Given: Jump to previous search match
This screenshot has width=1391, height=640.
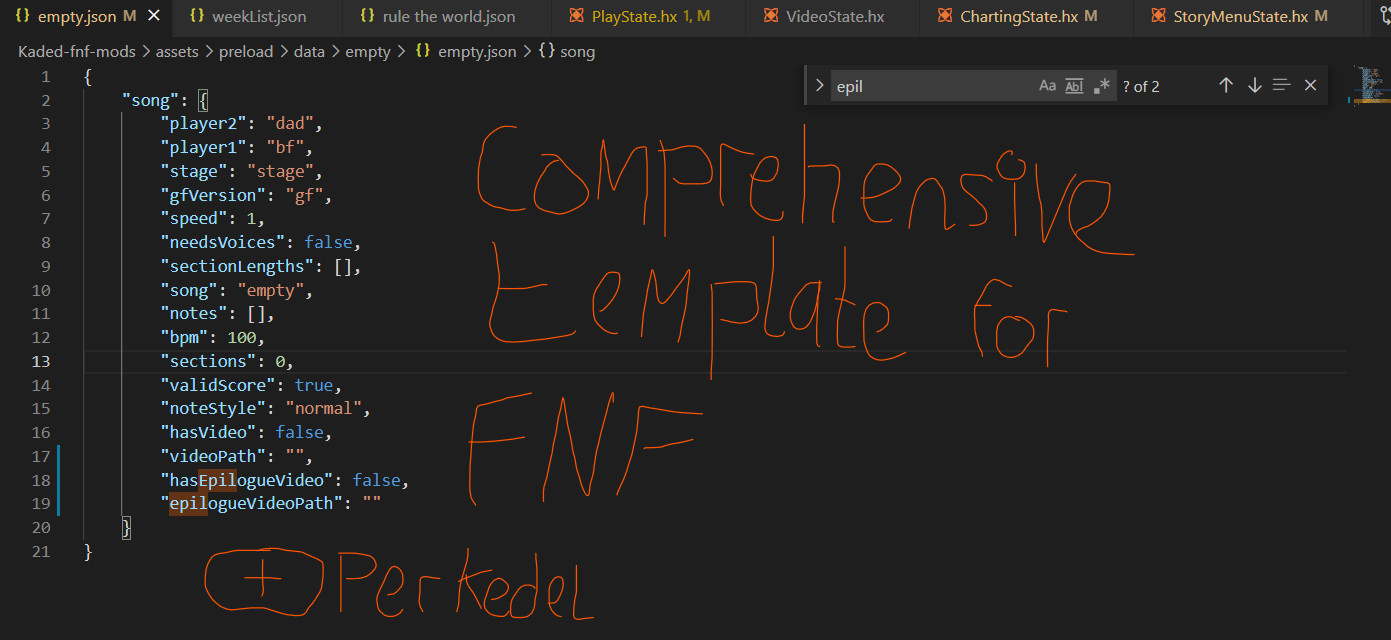Looking at the screenshot, I should (x=1226, y=86).
